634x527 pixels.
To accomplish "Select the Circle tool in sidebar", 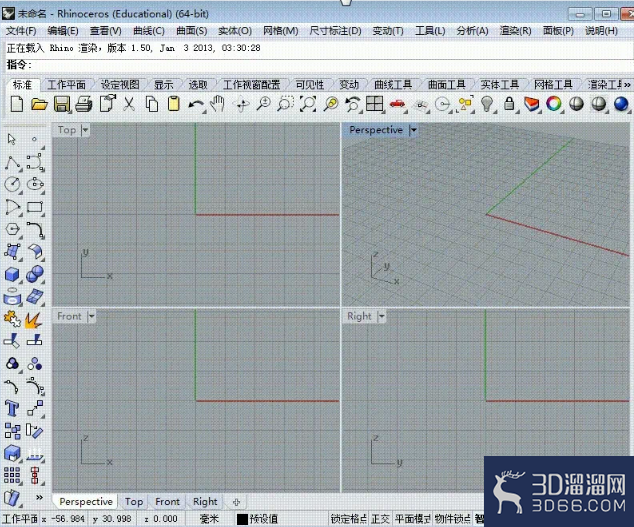I will click(x=13, y=184).
